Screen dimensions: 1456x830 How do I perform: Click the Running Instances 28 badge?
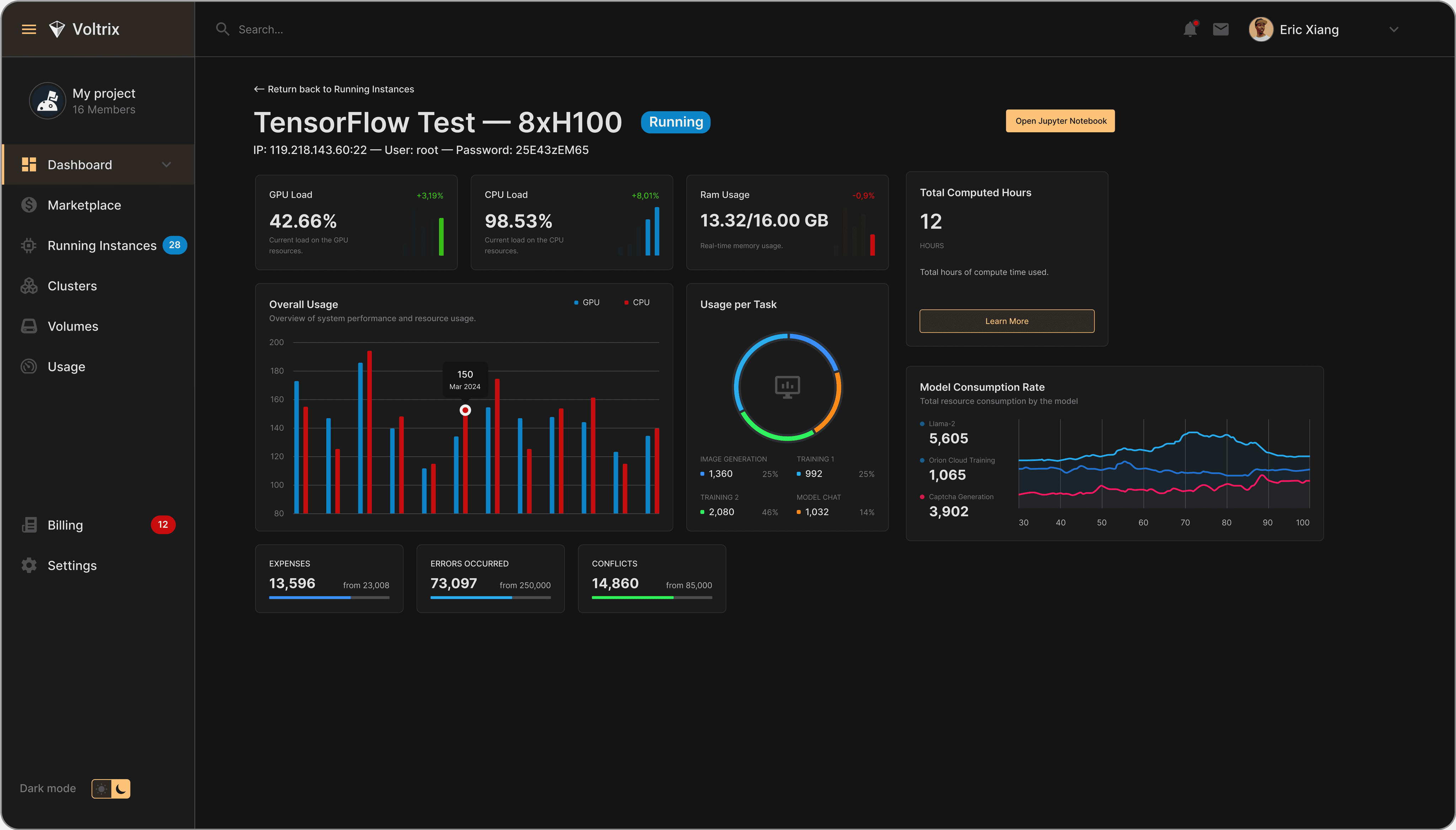pyautogui.click(x=175, y=245)
